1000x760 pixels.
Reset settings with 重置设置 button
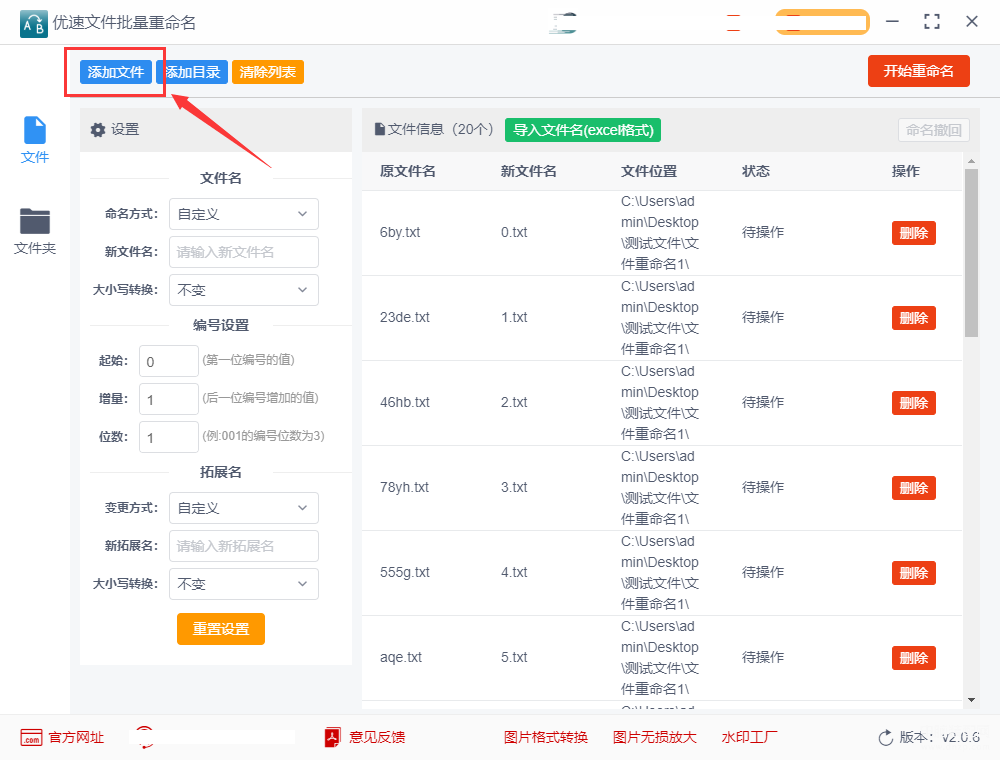(x=221, y=629)
